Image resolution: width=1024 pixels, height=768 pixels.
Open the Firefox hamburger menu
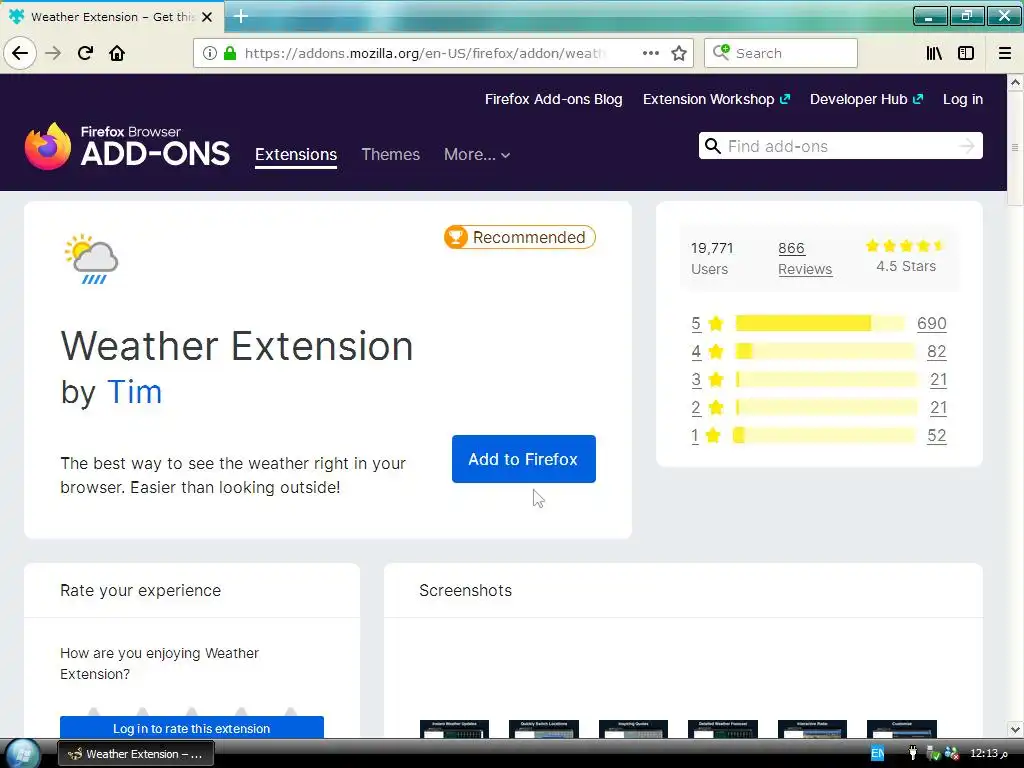[1005, 53]
